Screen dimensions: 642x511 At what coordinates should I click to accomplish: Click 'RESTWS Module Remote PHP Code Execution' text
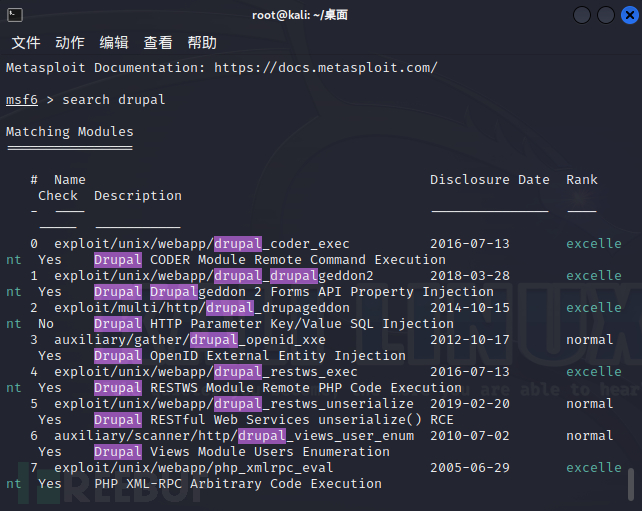[x=306, y=387]
